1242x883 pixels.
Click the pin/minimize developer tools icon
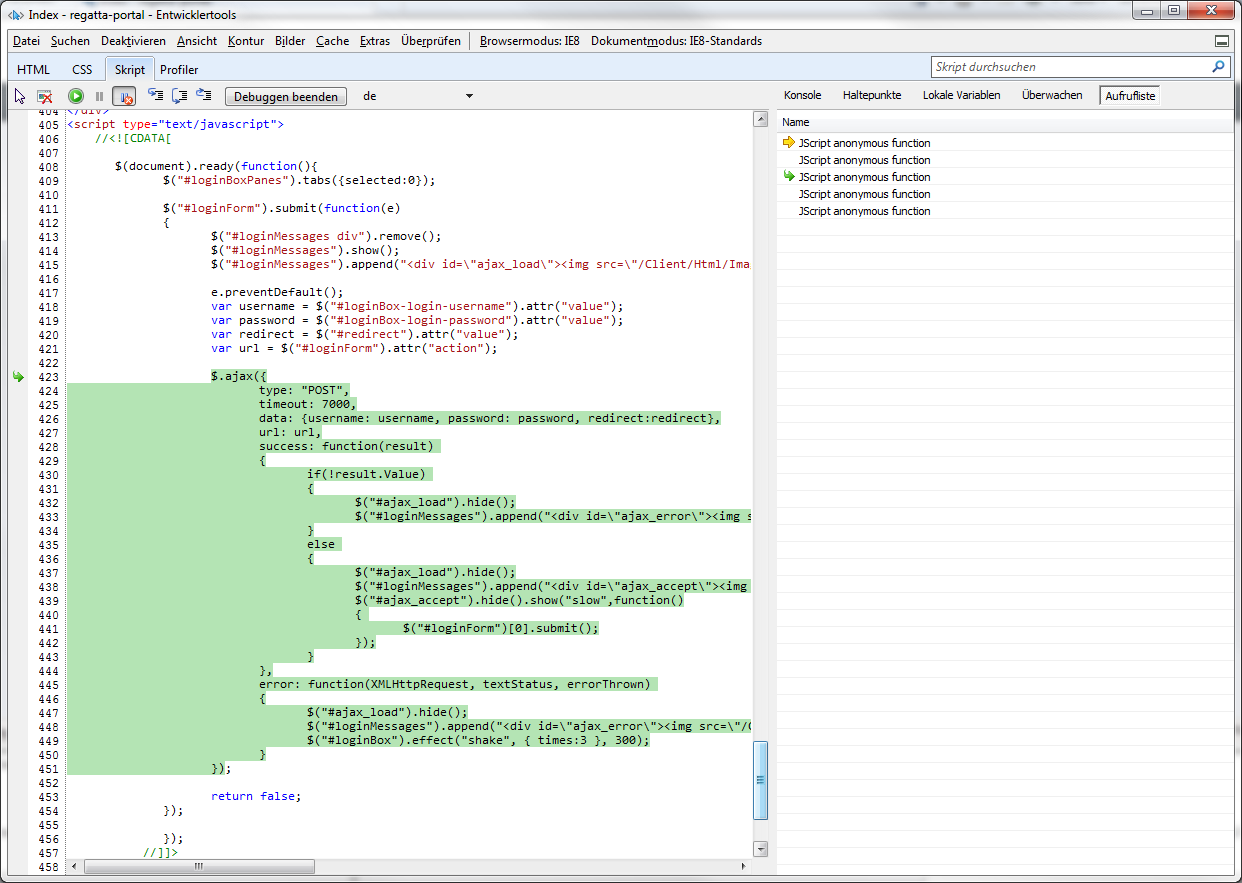(x=1222, y=41)
